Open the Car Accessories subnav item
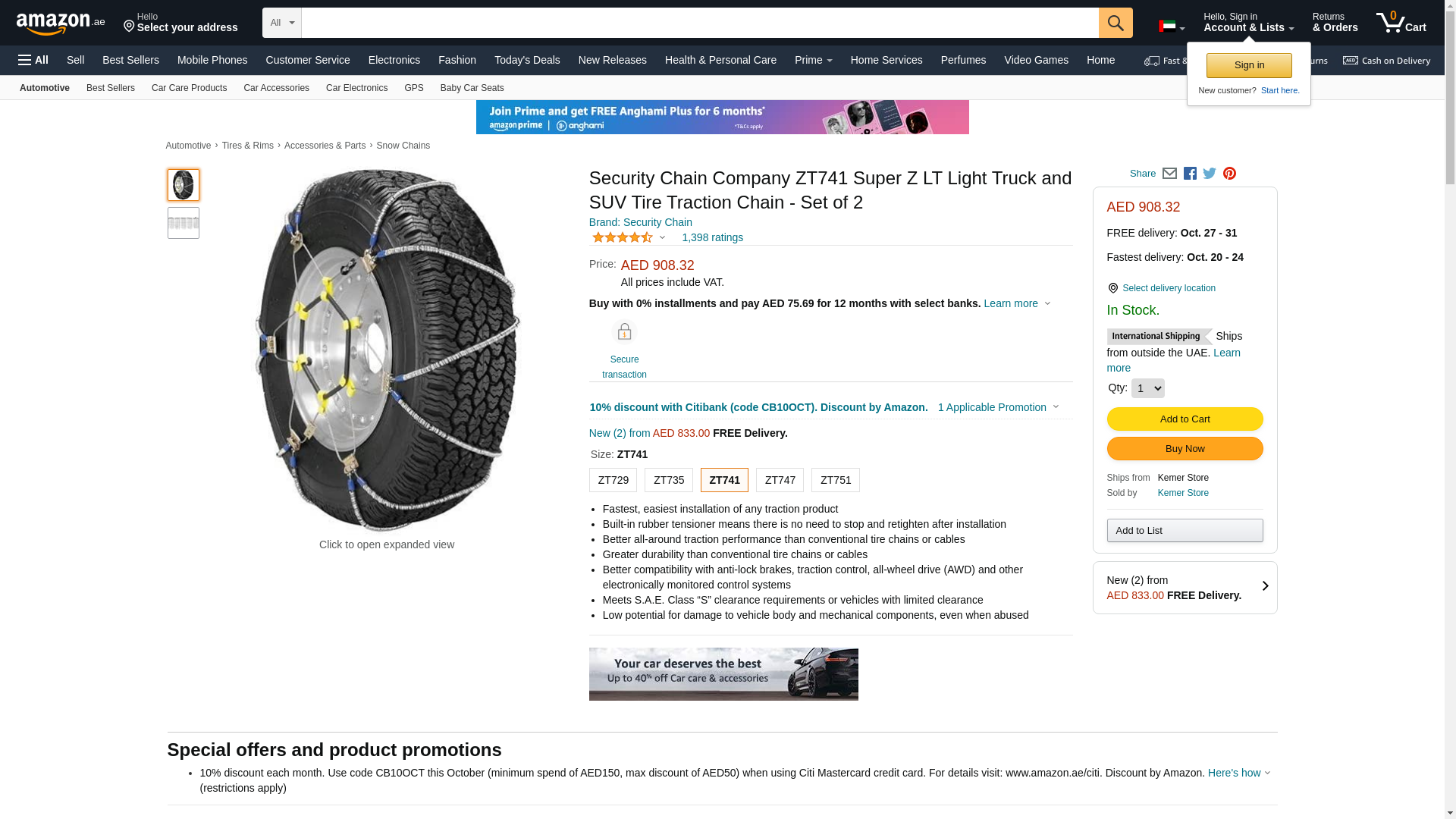Viewport: 1456px width, 819px height. click(x=276, y=88)
